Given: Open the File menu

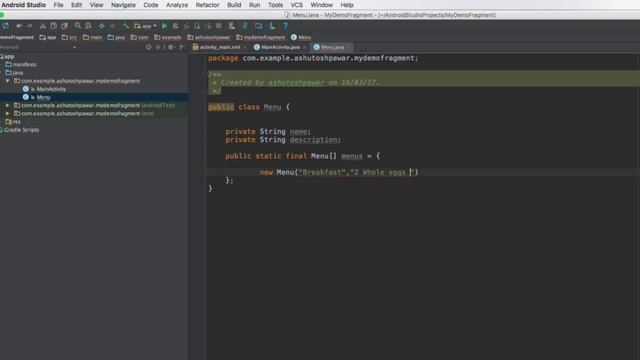Looking at the screenshot, I should tap(58, 5).
